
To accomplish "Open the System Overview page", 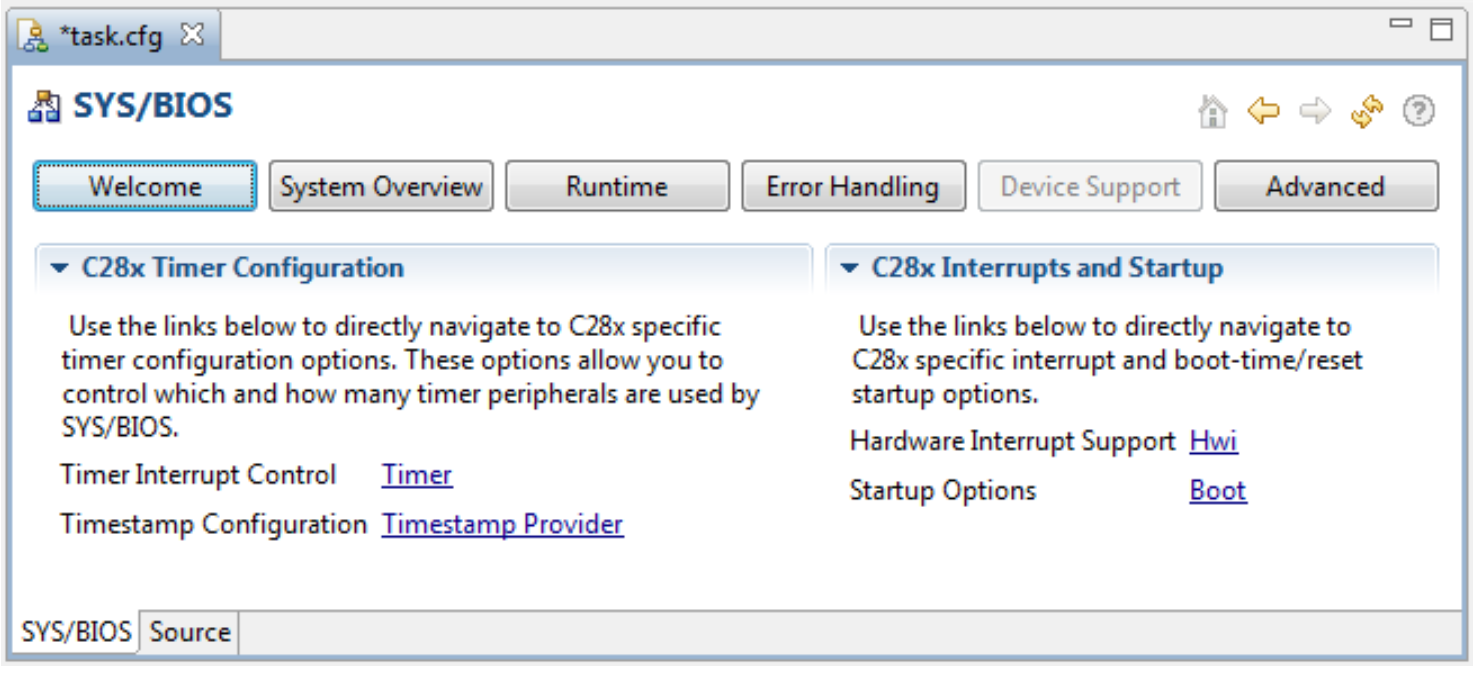I will coord(381,186).
